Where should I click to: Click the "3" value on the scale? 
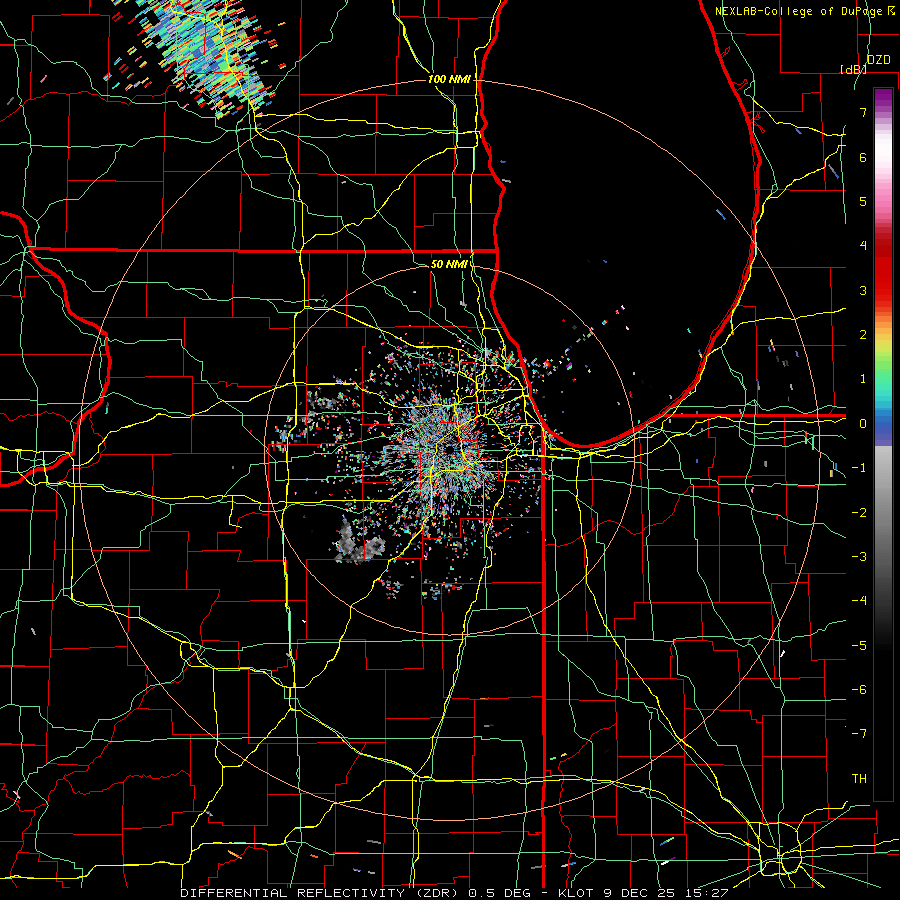click(863, 290)
